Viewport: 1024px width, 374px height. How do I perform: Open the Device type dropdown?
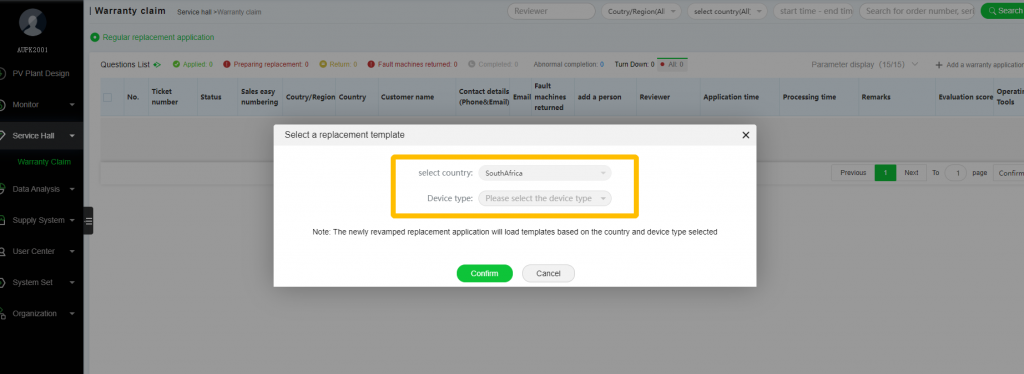point(545,198)
